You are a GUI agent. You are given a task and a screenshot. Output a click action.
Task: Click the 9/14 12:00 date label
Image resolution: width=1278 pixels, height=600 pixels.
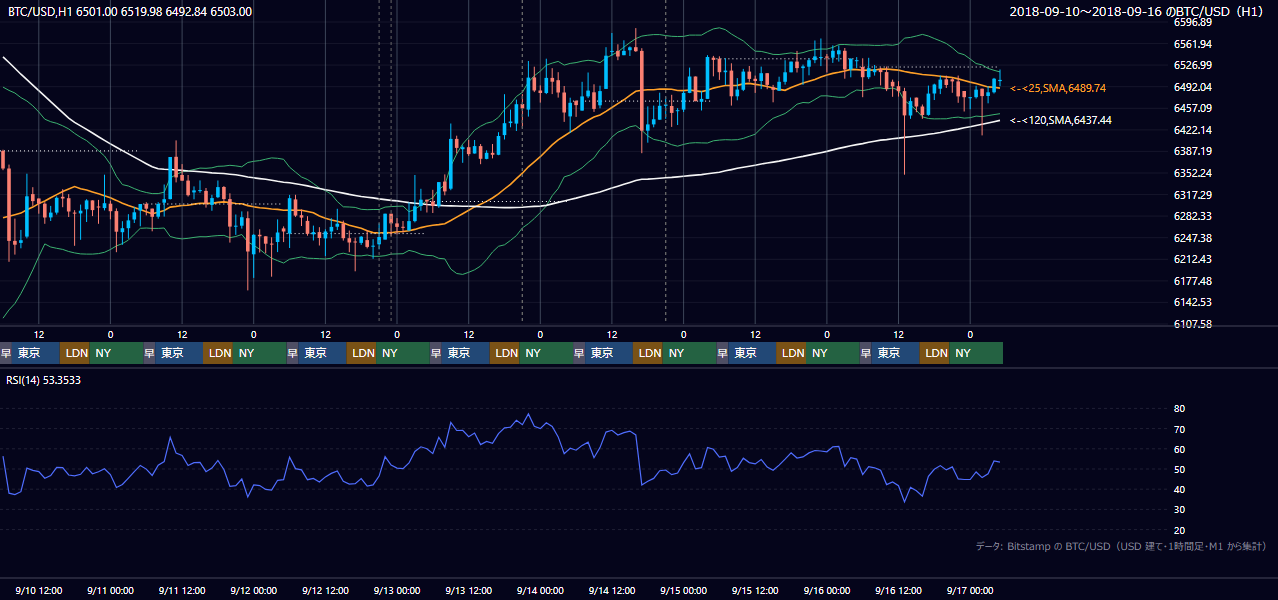click(612, 590)
